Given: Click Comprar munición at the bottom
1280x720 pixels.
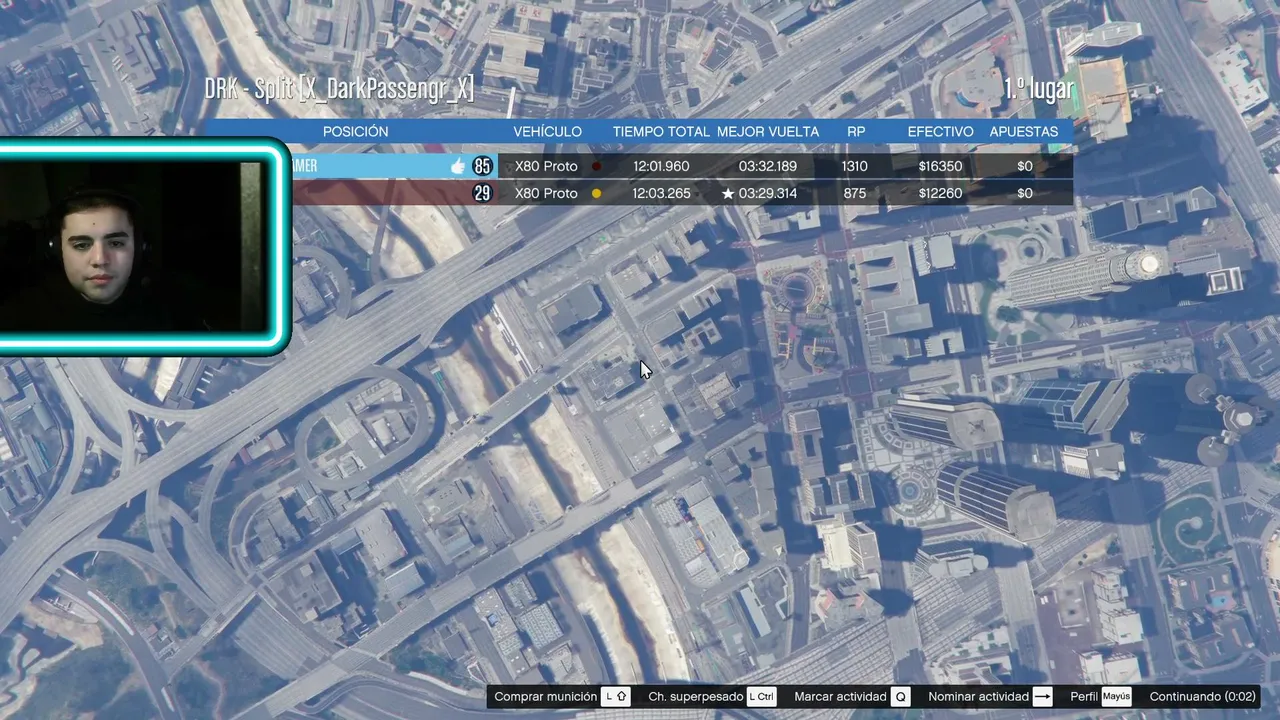Looking at the screenshot, I should click(546, 696).
